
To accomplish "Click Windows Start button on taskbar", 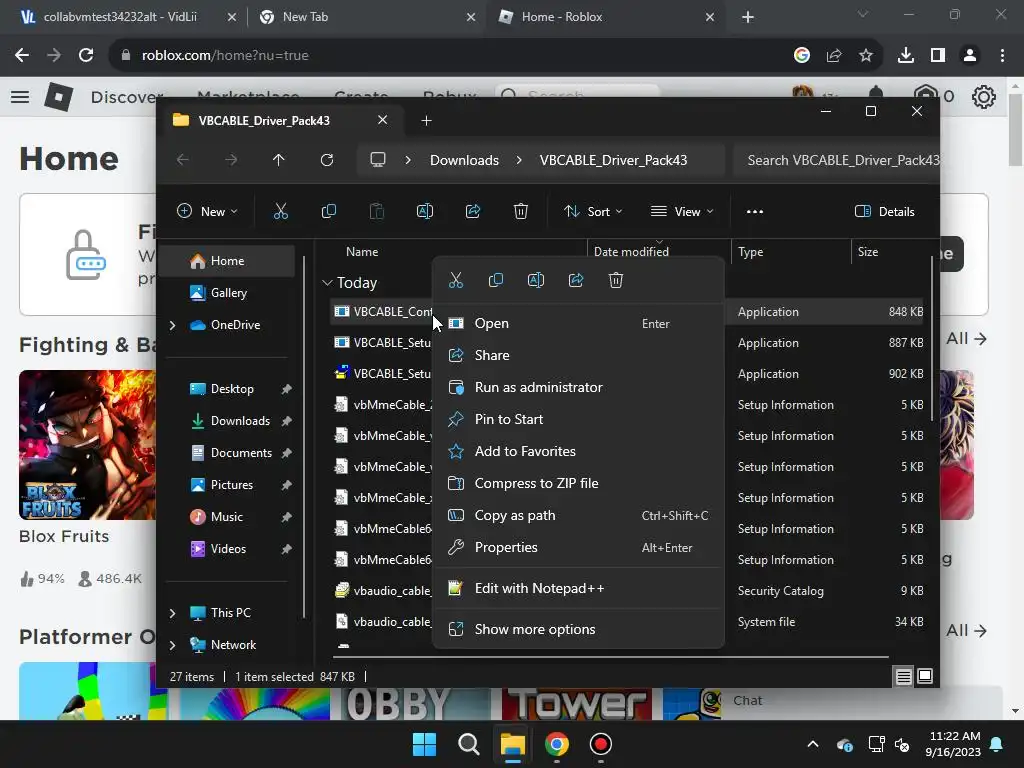I will click(x=424, y=744).
